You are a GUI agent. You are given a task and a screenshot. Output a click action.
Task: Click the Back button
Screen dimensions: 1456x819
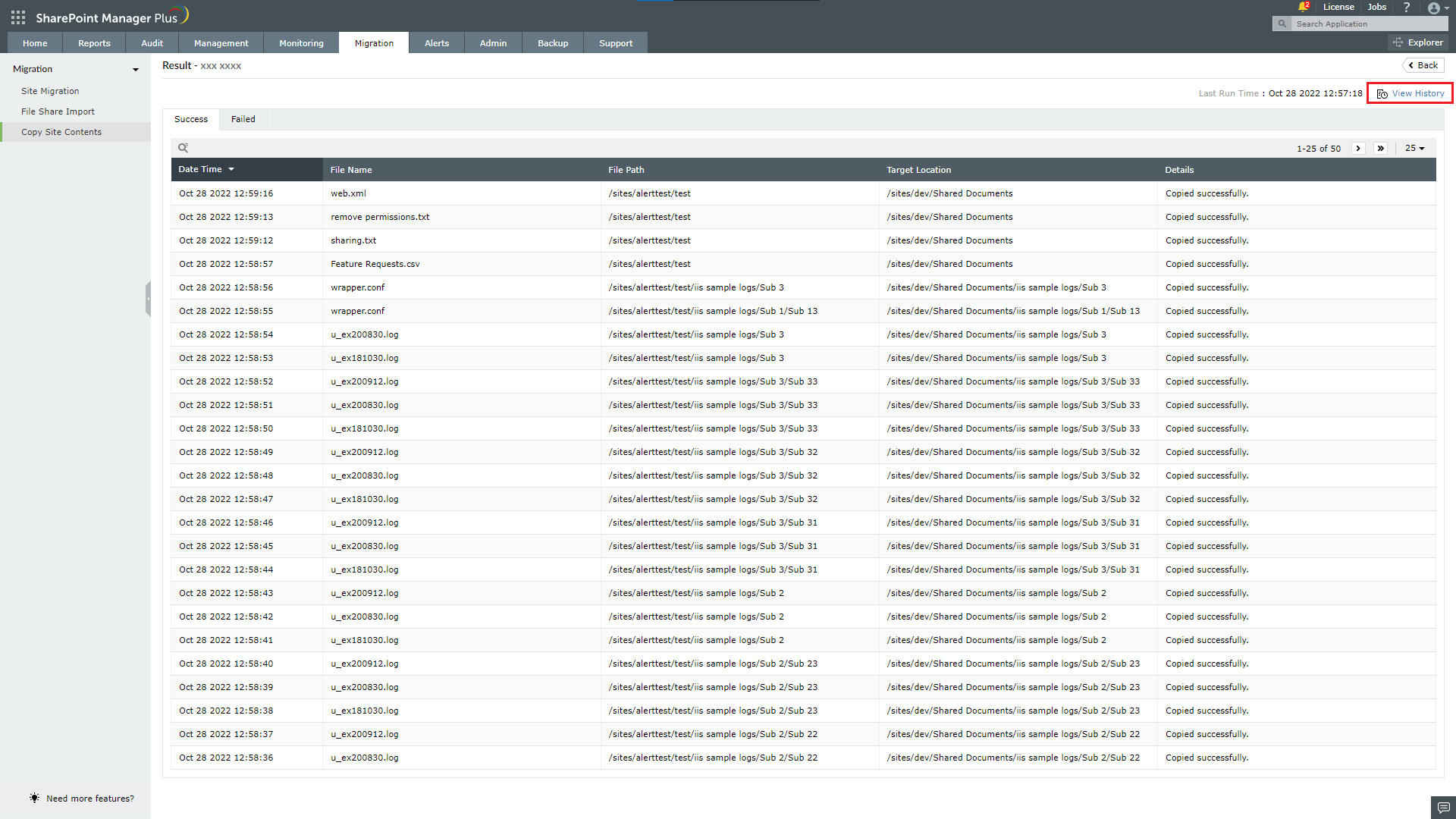[x=1423, y=65]
